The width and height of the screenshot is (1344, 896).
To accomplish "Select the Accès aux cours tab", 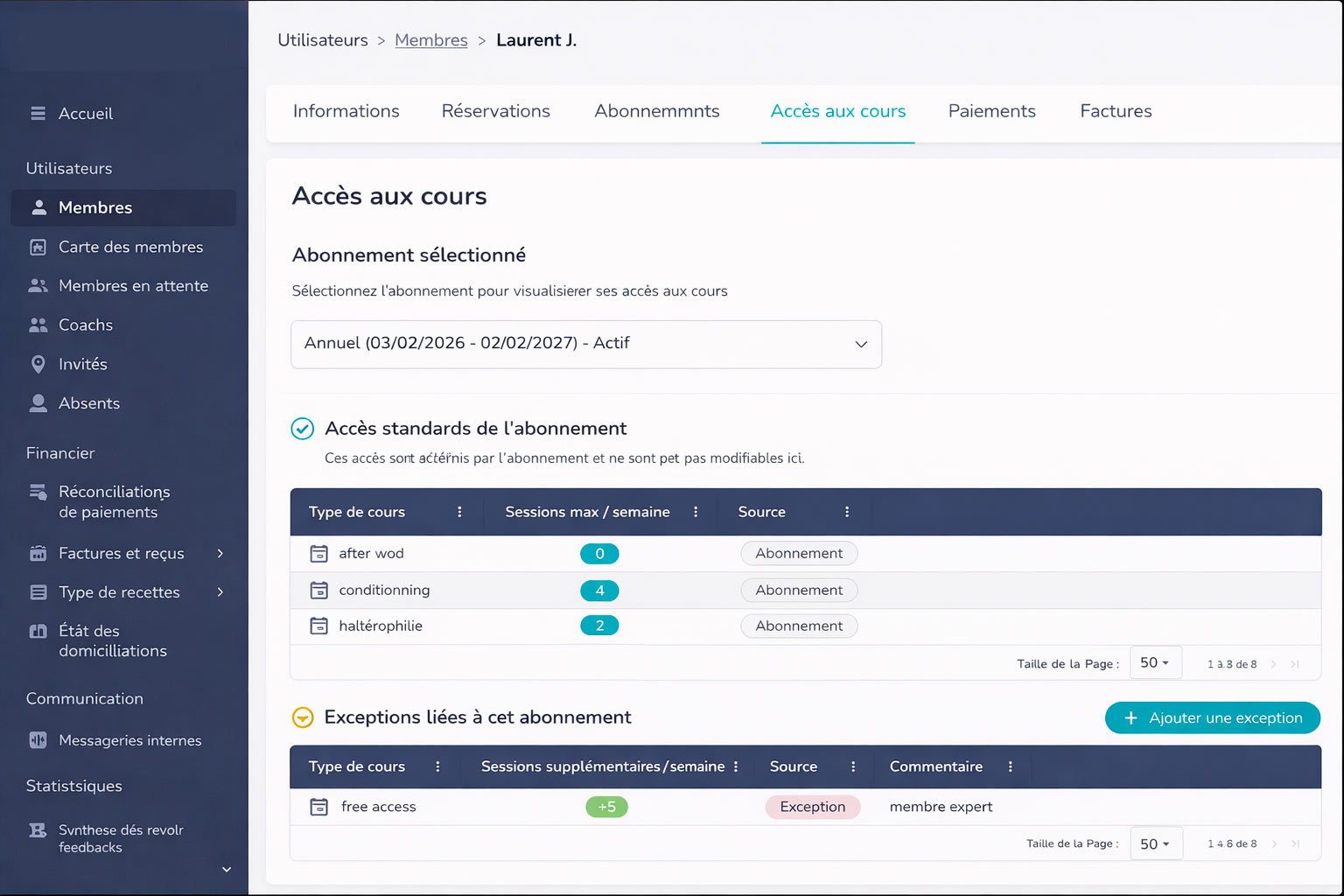I will 838,111.
